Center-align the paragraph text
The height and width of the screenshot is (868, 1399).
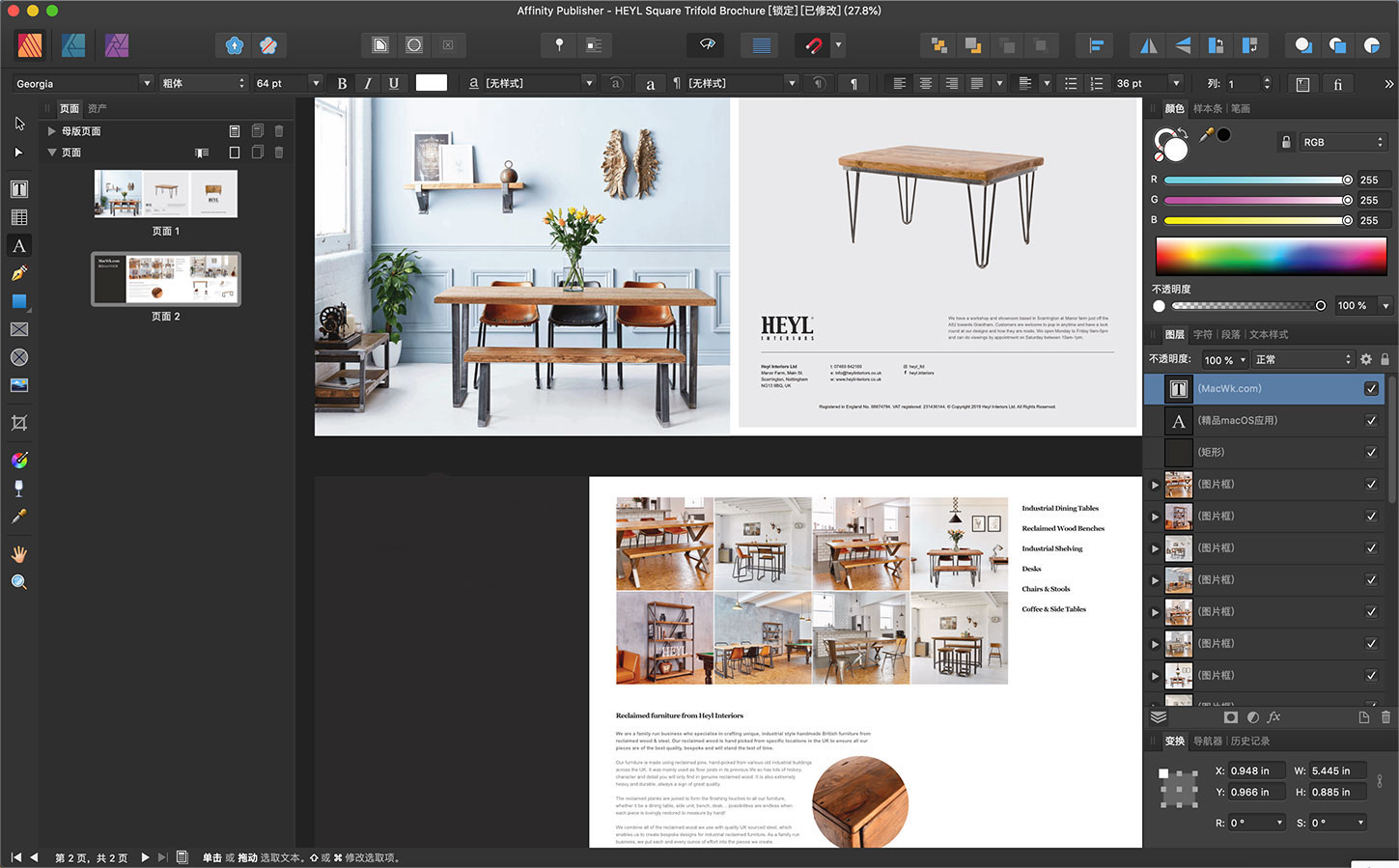(925, 84)
